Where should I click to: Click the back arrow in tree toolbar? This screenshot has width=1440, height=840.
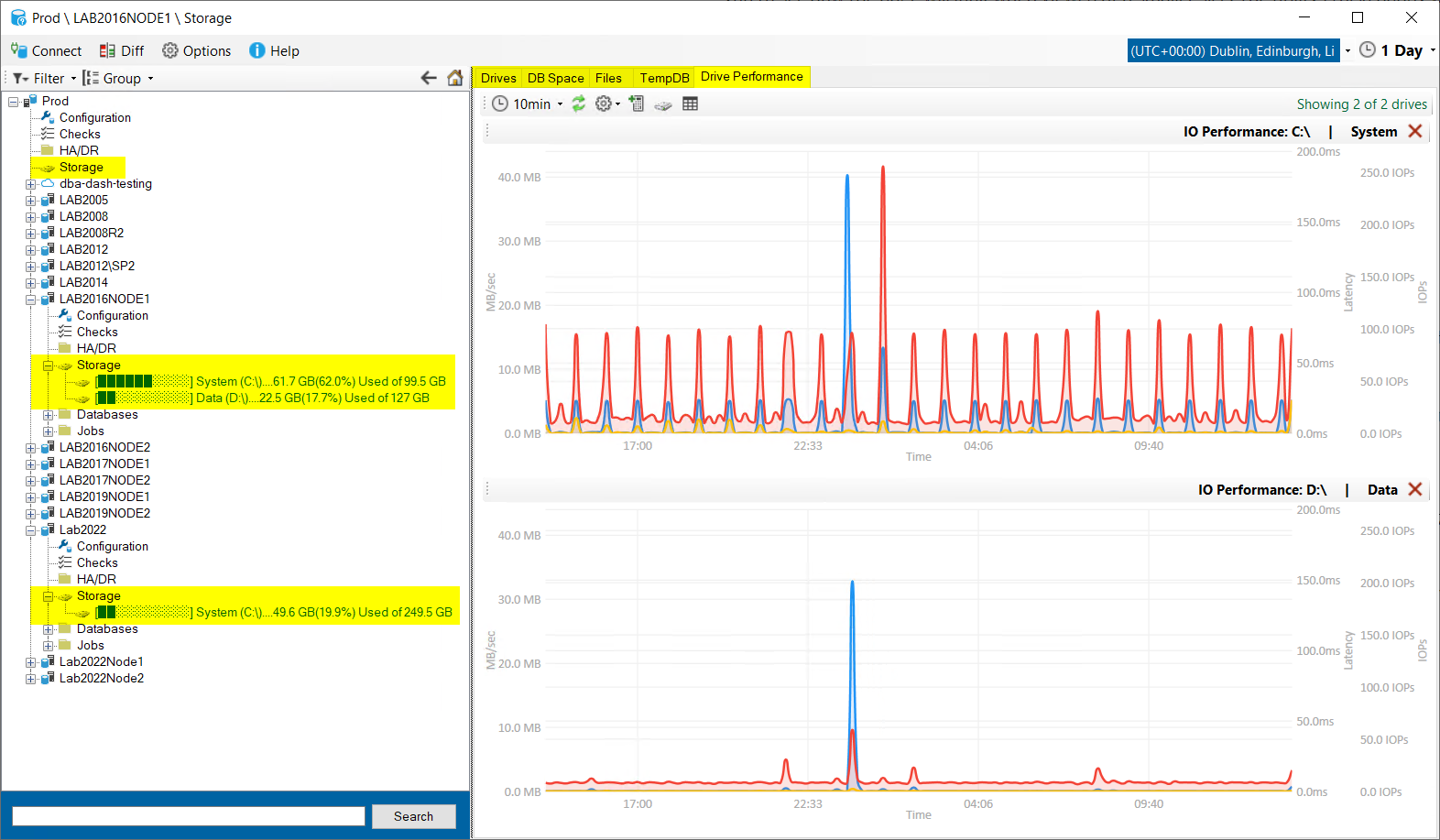pyautogui.click(x=428, y=78)
